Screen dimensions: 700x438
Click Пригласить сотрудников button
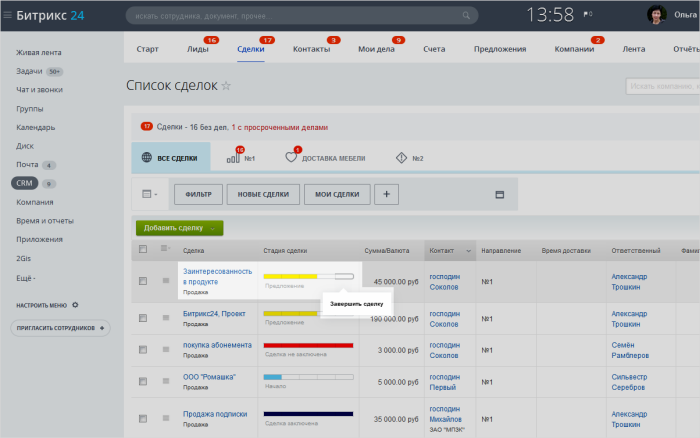[x=60, y=328]
